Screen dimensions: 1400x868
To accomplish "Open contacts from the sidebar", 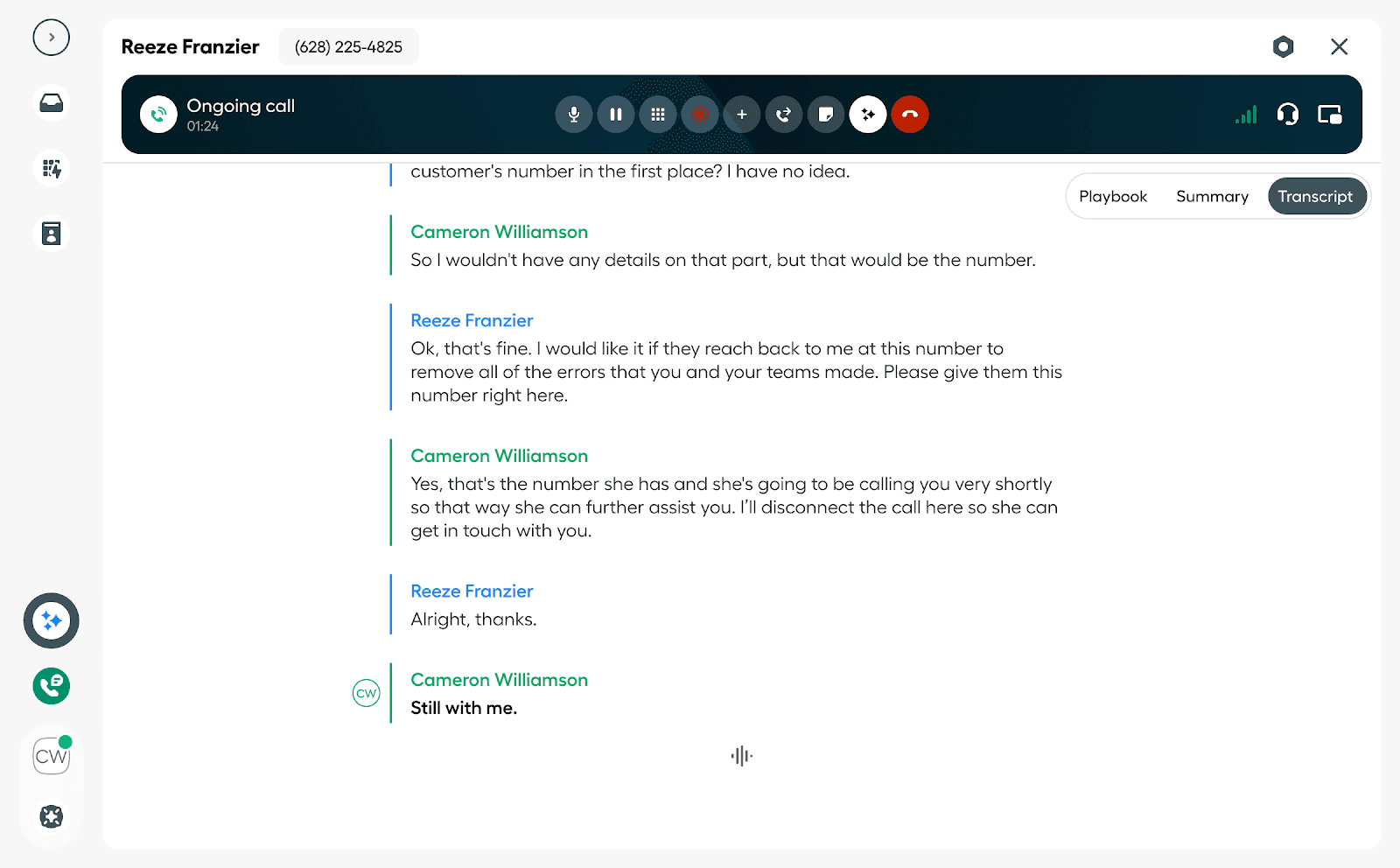I will 52,234.
